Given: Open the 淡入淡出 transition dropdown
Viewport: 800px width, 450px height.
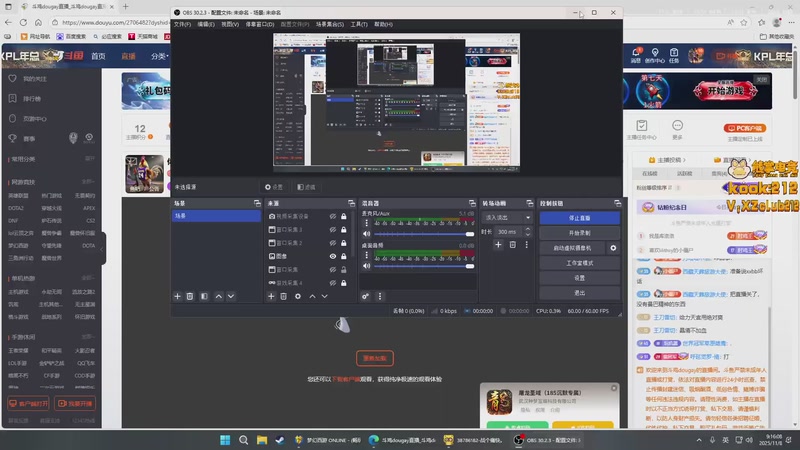Looking at the screenshot, I should [x=507, y=217].
